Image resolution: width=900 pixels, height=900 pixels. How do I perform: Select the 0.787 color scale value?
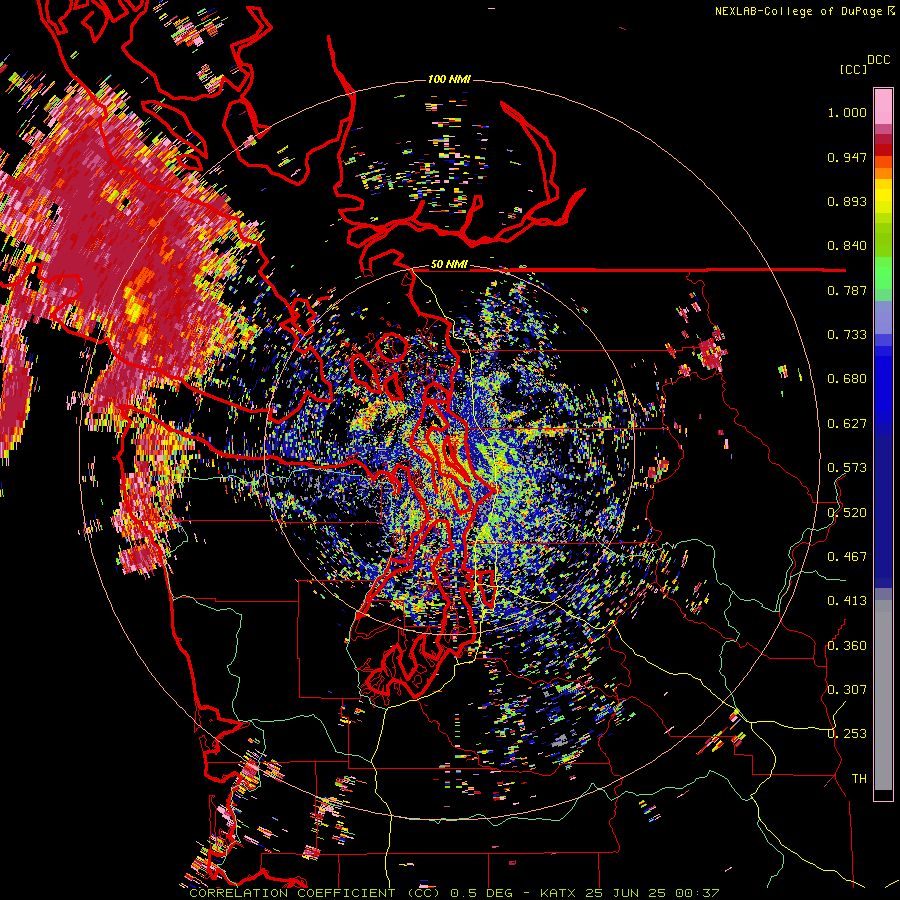pyautogui.click(x=847, y=290)
